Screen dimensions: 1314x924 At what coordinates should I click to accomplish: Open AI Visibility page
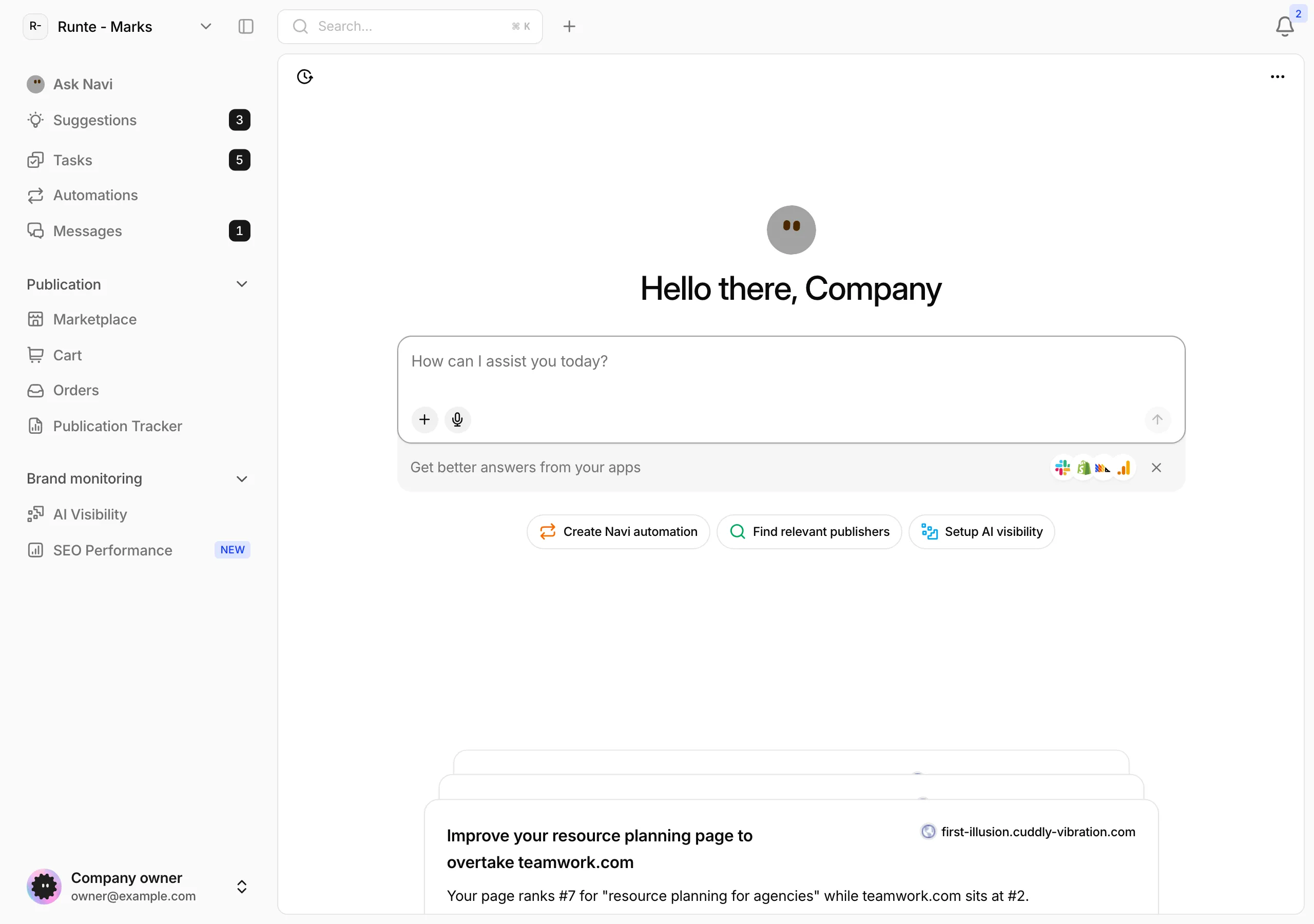[x=138, y=514]
